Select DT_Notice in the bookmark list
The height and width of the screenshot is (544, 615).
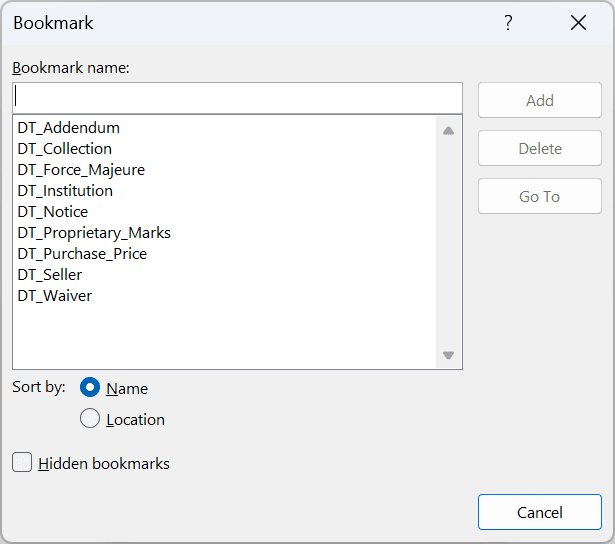[x=53, y=212]
